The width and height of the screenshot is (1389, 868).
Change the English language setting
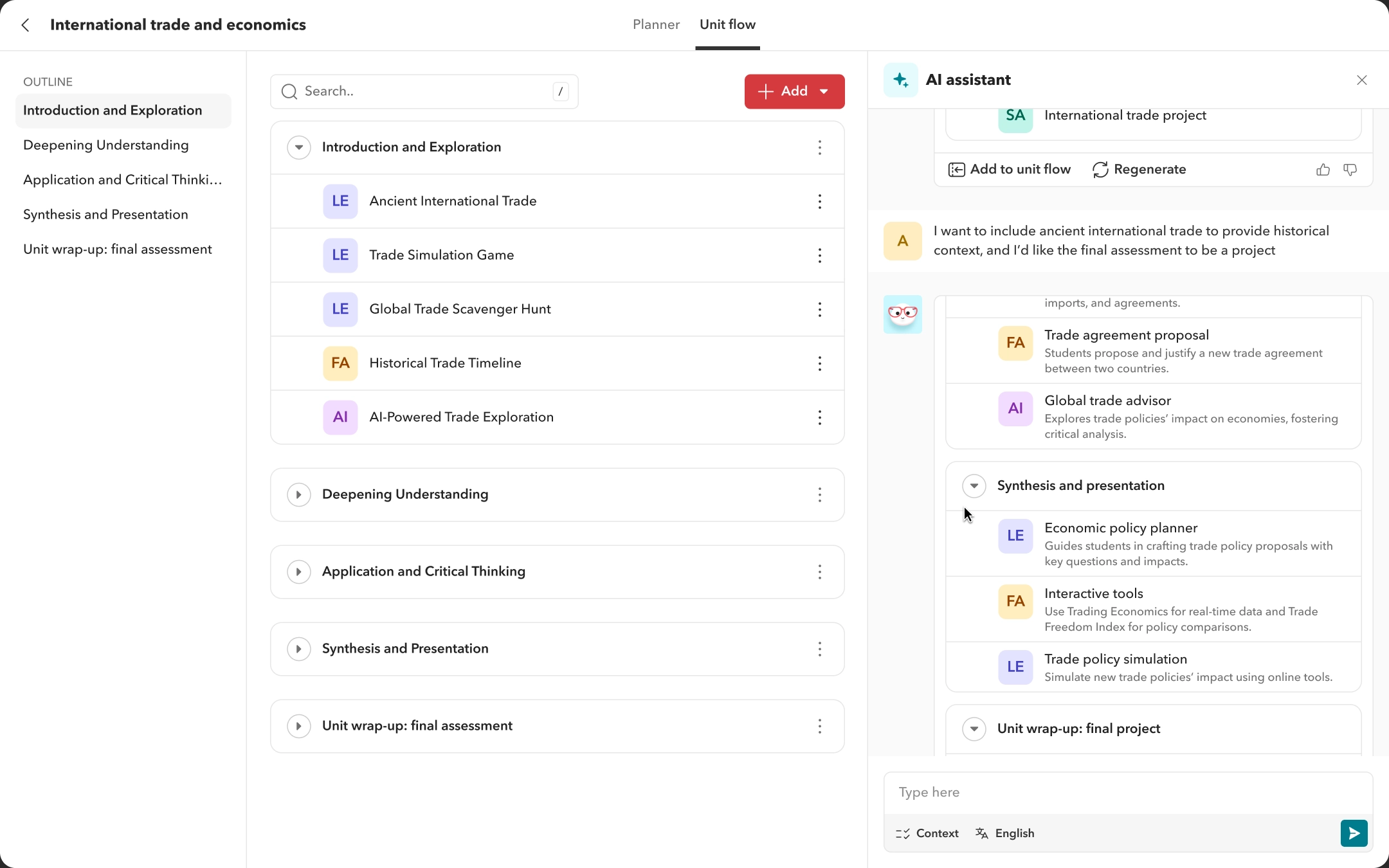(1004, 833)
